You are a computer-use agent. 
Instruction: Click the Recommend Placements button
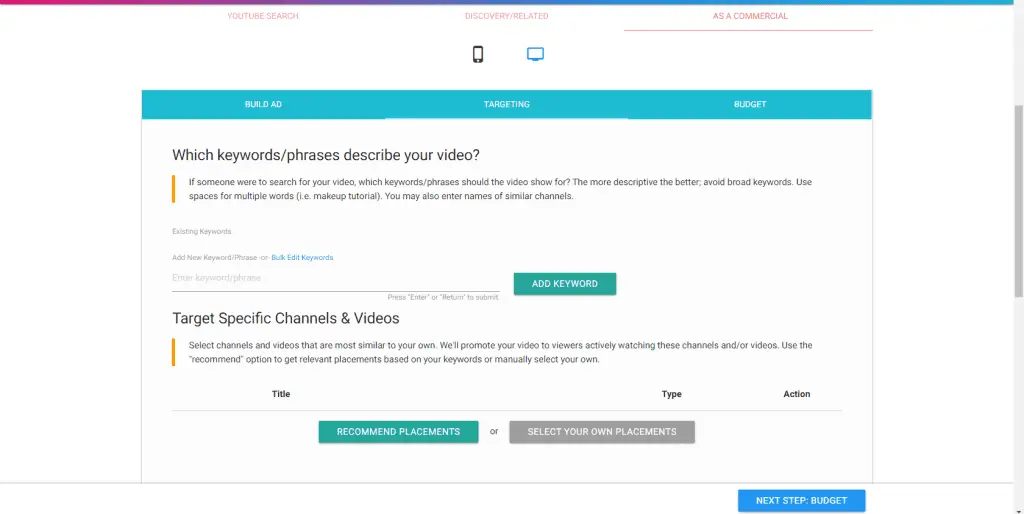398,432
